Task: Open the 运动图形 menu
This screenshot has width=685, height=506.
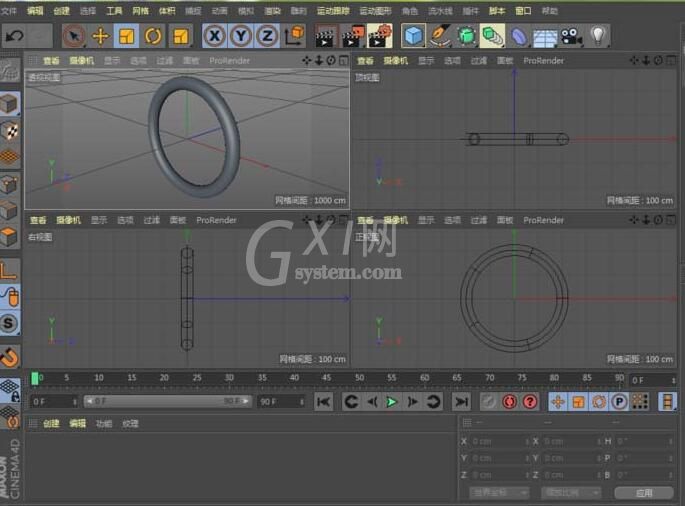Action: pos(375,10)
